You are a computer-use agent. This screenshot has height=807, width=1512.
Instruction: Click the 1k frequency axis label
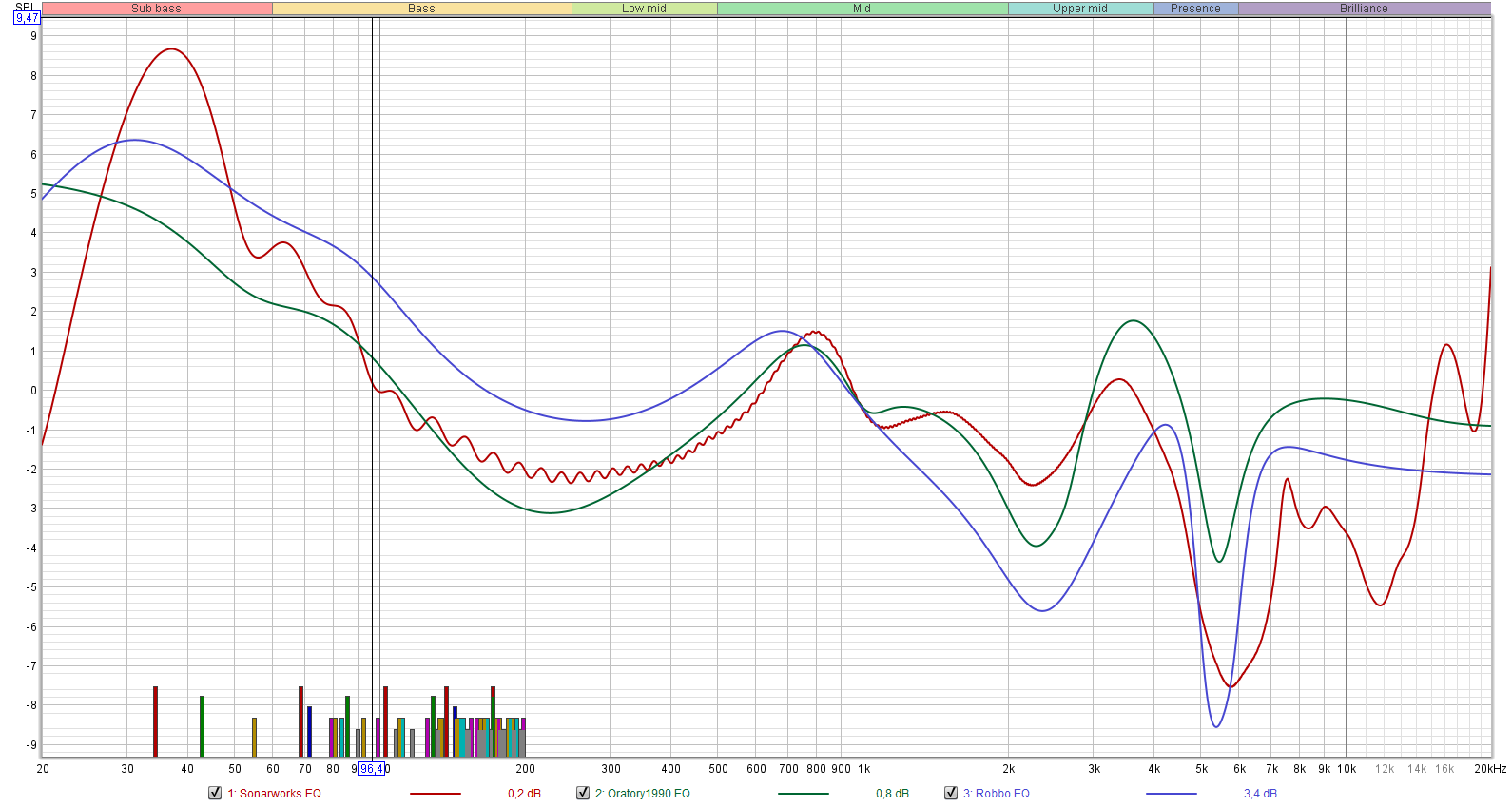863,769
